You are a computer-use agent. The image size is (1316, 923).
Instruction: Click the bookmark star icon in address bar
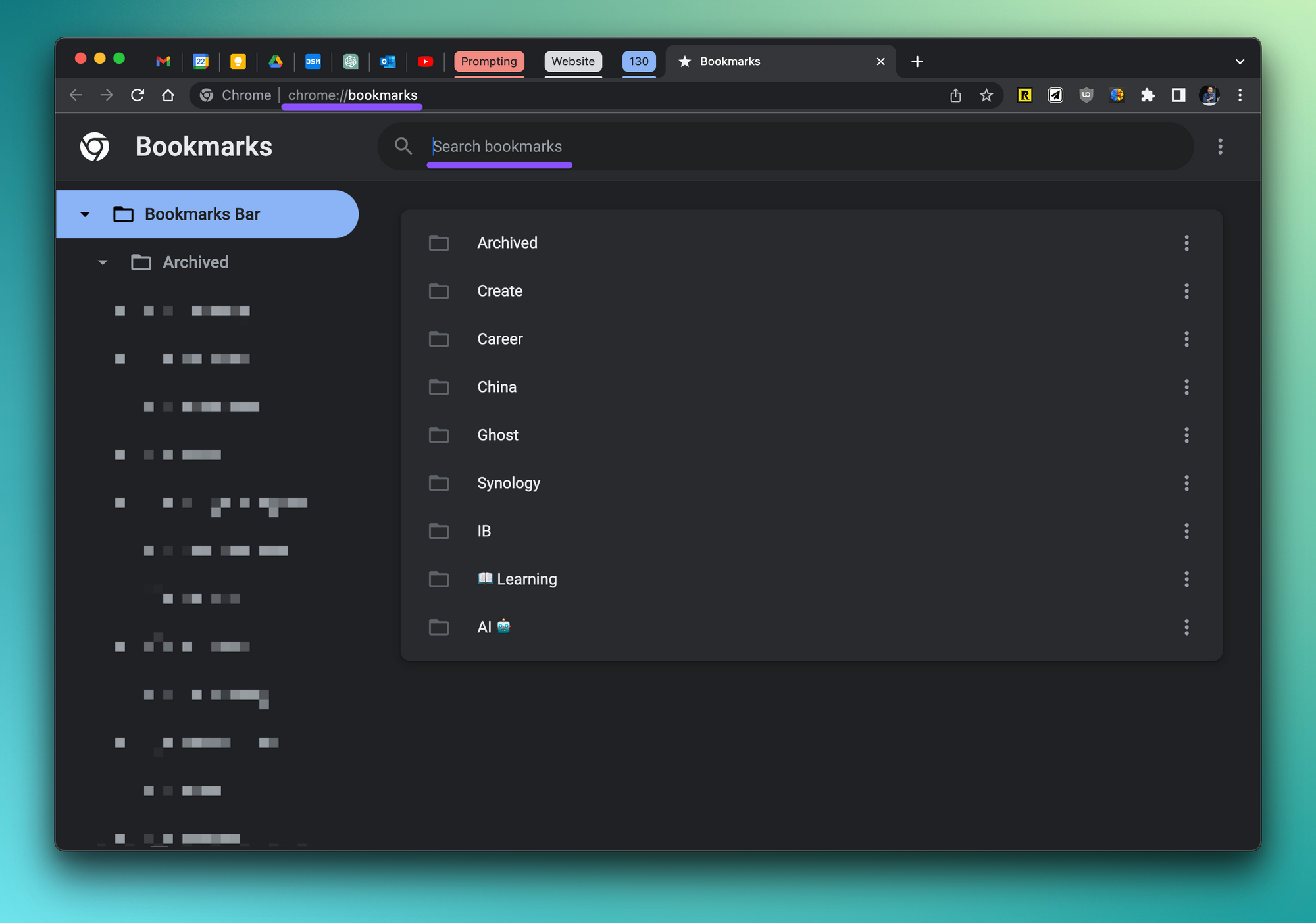point(986,95)
